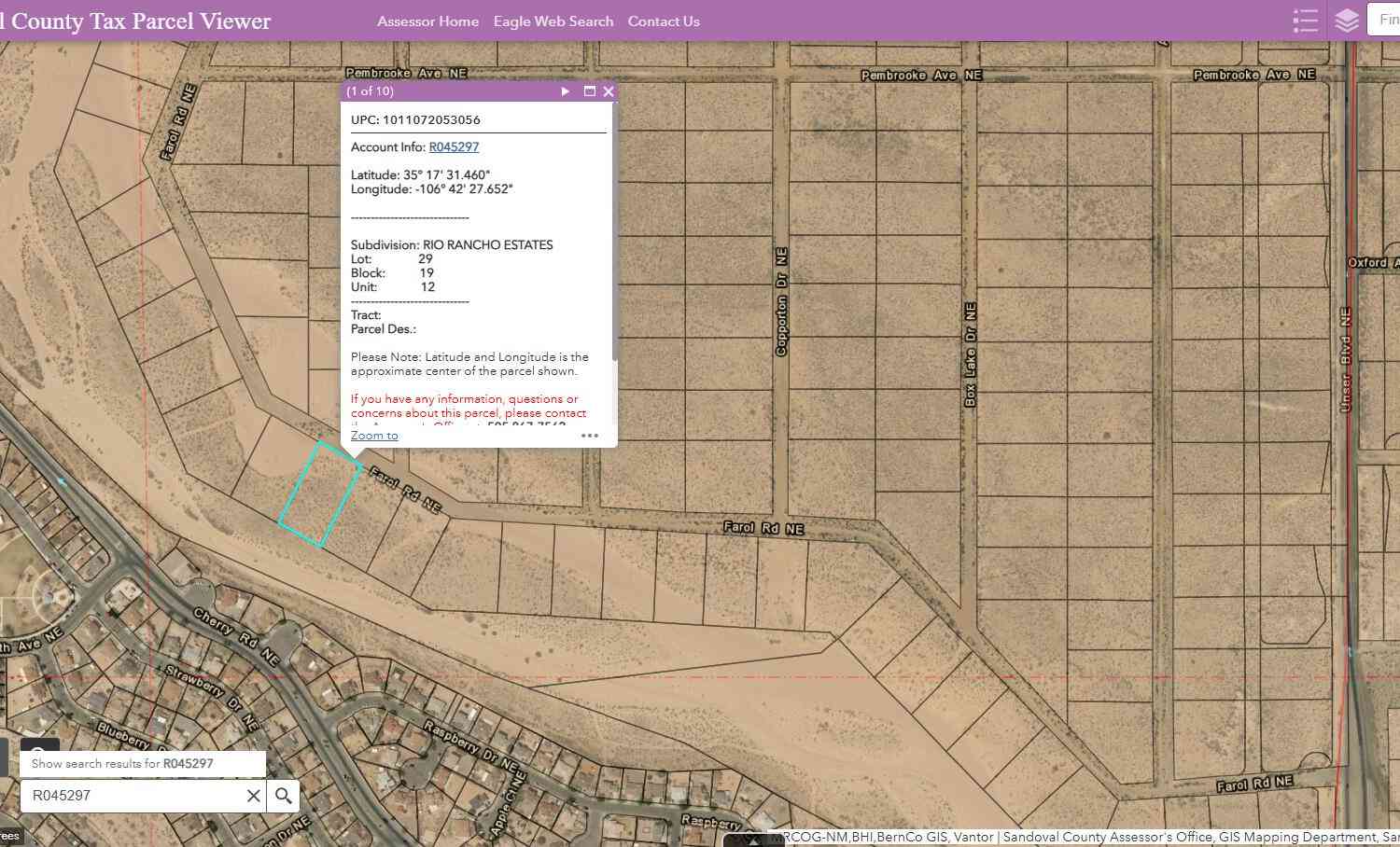
Task: Click the Find address field in header
Action: (1384, 20)
